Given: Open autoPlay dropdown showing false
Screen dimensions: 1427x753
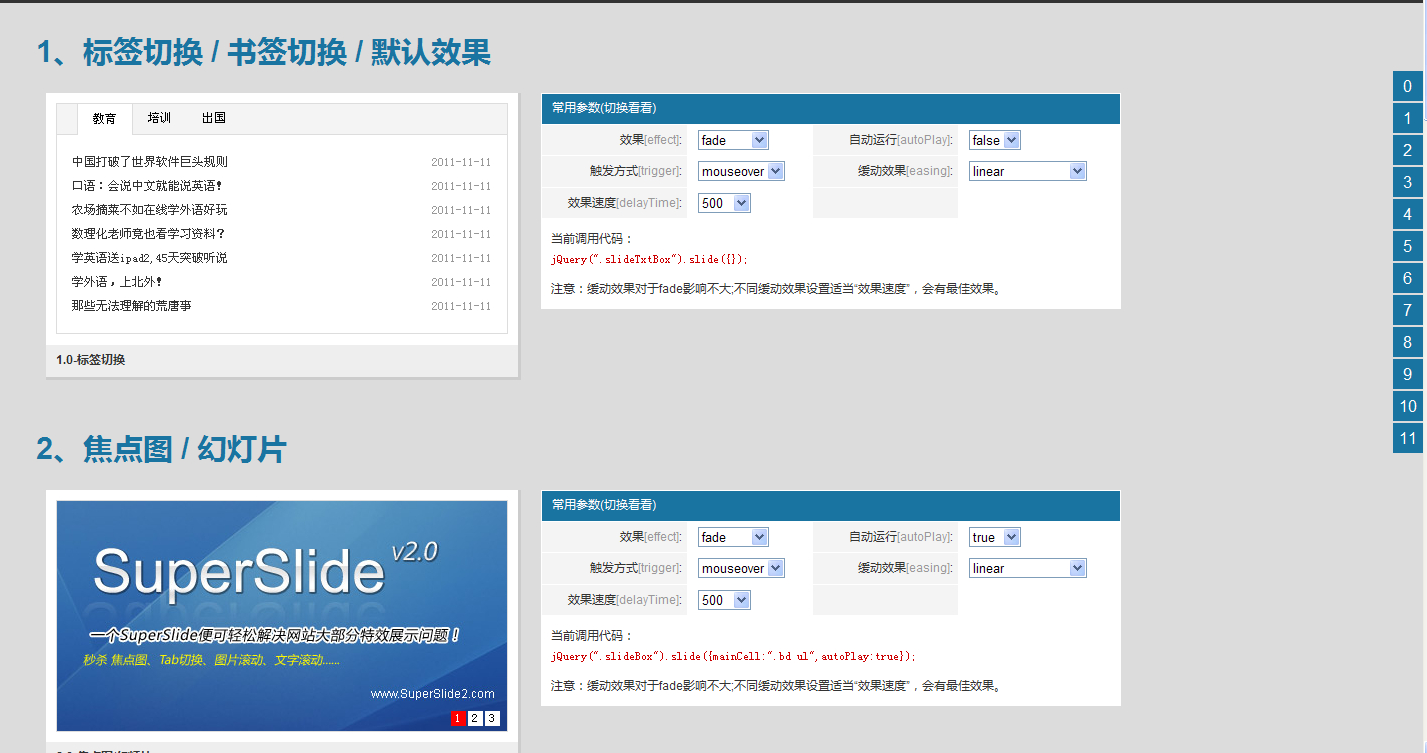Looking at the screenshot, I should (x=994, y=140).
